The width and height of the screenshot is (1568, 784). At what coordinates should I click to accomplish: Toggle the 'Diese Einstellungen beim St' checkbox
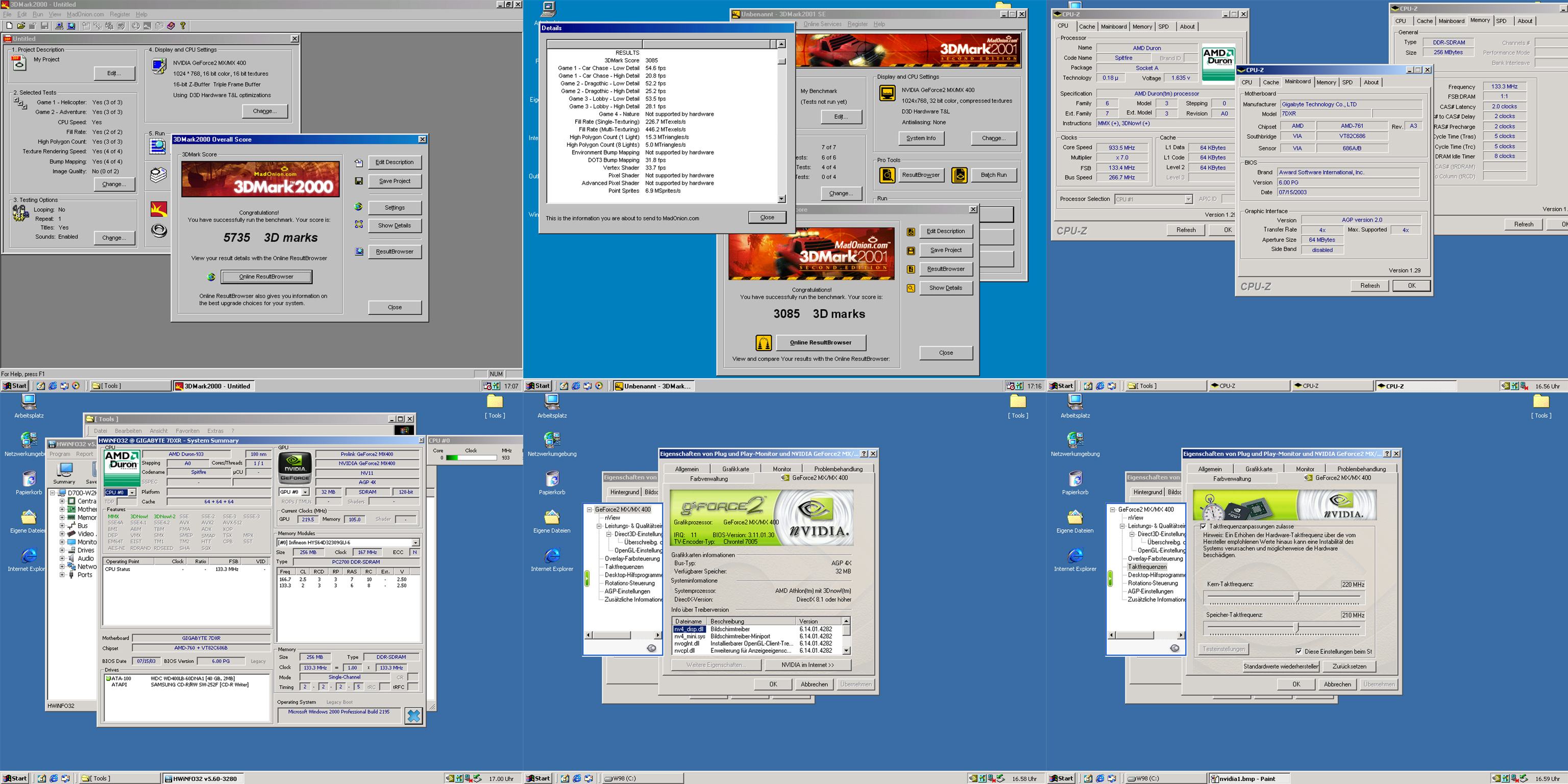[x=1298, y=651]
